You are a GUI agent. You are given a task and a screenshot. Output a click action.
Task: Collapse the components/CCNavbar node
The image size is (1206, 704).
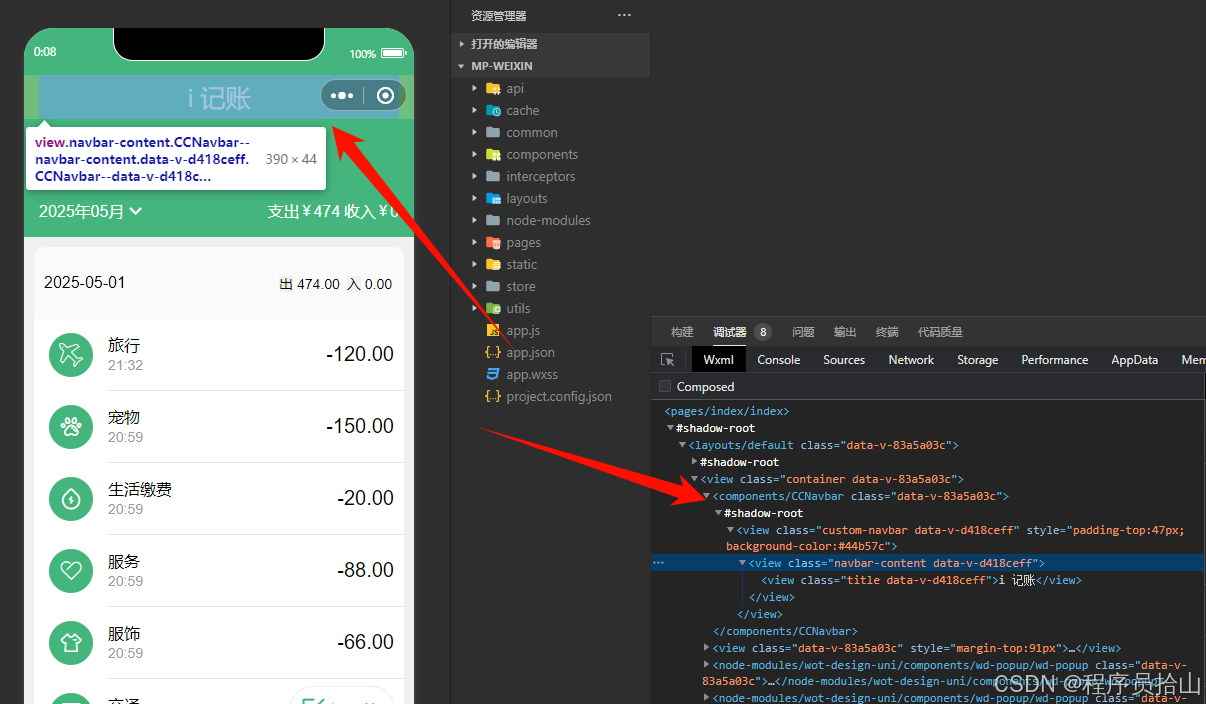707,496
